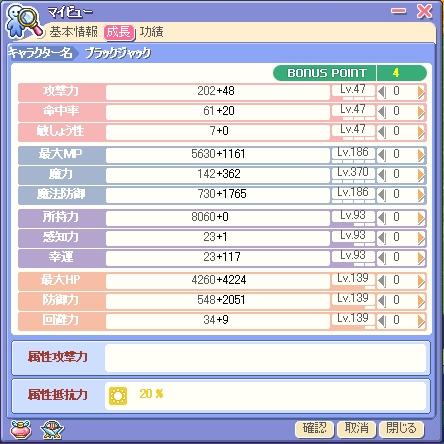Image resolution: width=444 pixels, height=444 pixels.
Task: Click the magnifier My View icon
Action: coord(24,22)
